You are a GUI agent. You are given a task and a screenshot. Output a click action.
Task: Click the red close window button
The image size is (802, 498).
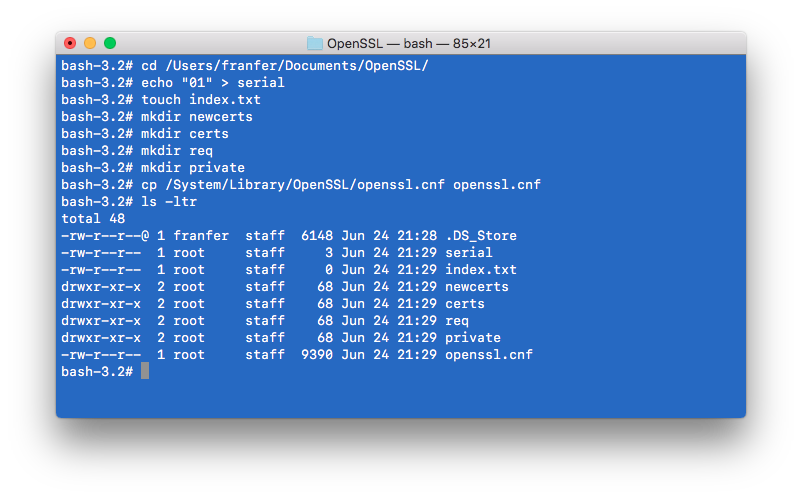click(70, 43)
